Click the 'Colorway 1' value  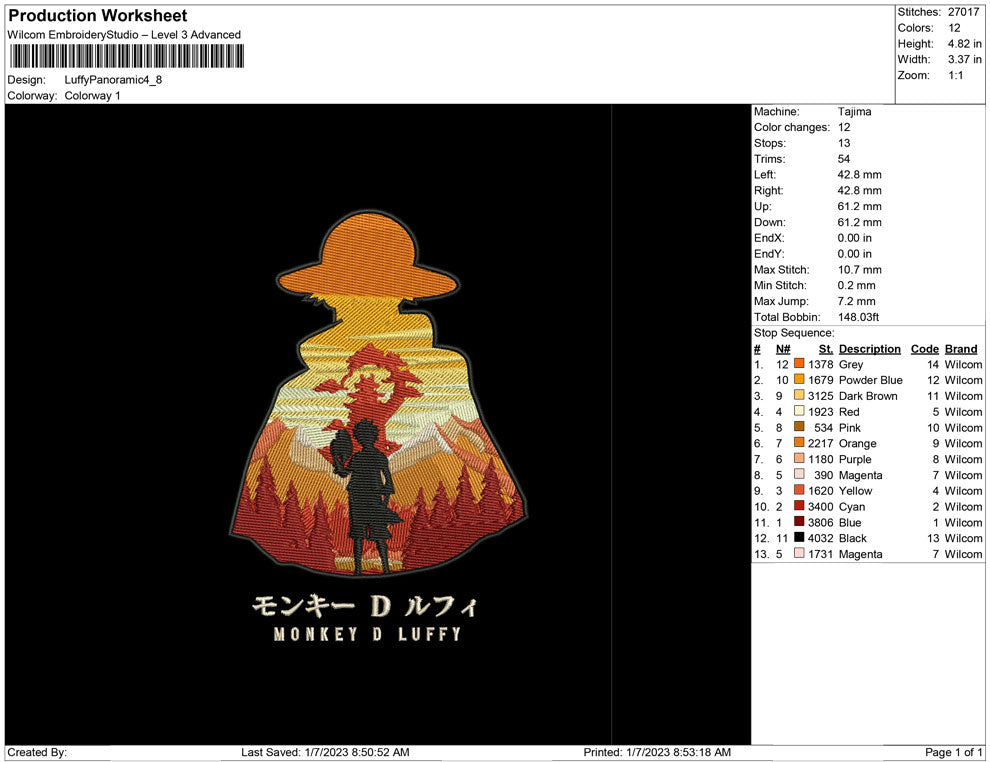92,95
